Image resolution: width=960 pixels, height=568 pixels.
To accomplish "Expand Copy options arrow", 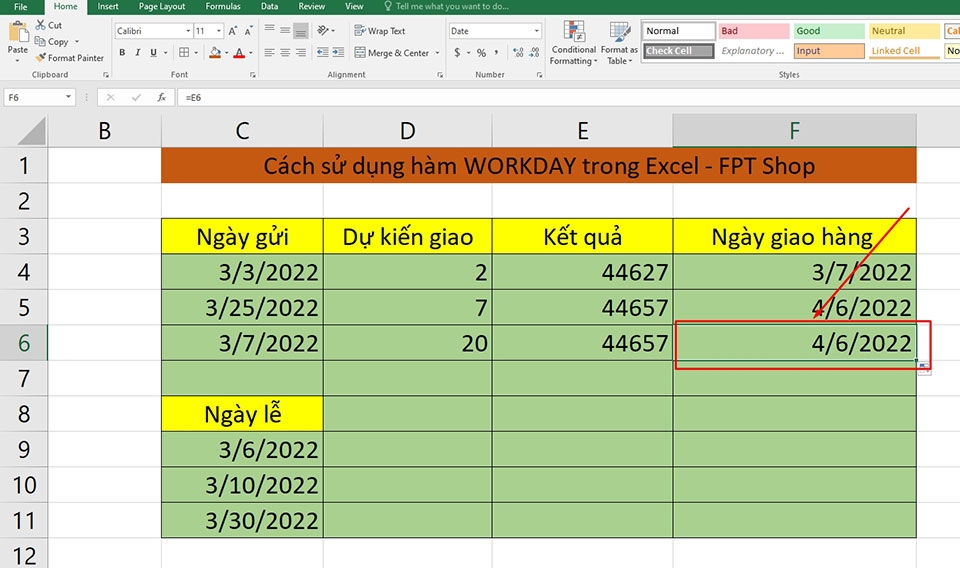I will coord(77,42).
